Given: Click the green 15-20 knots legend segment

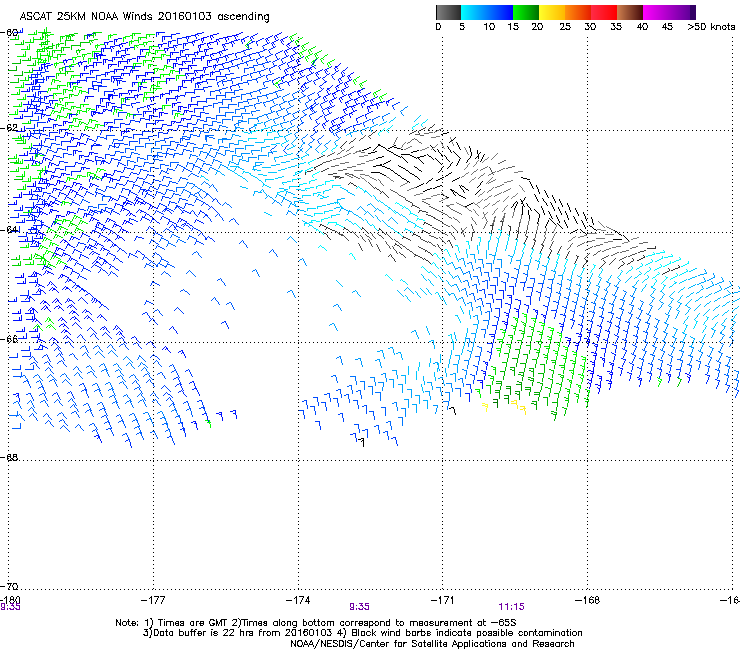Looking at the screenshot, I should 526,12.
